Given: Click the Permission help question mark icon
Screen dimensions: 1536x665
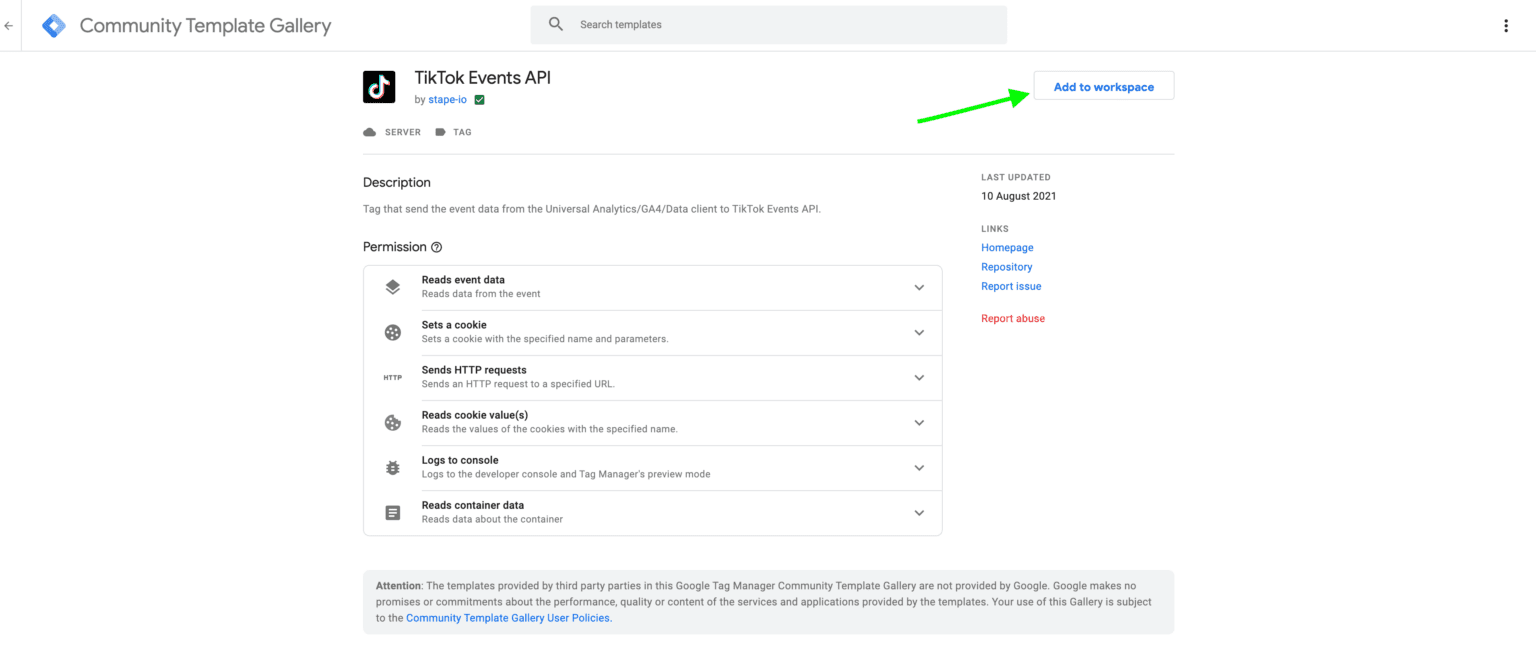Looking at the screenshot, I should click(x=436, y=247).
